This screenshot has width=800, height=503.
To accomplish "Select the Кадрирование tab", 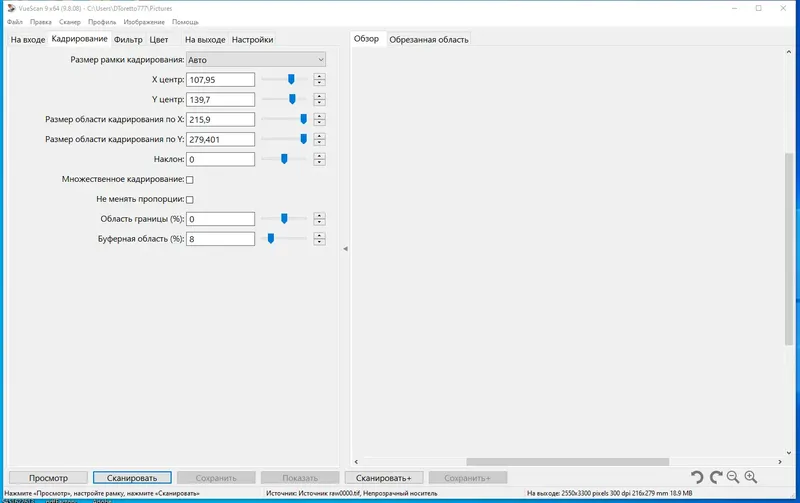I will [80, 39].
